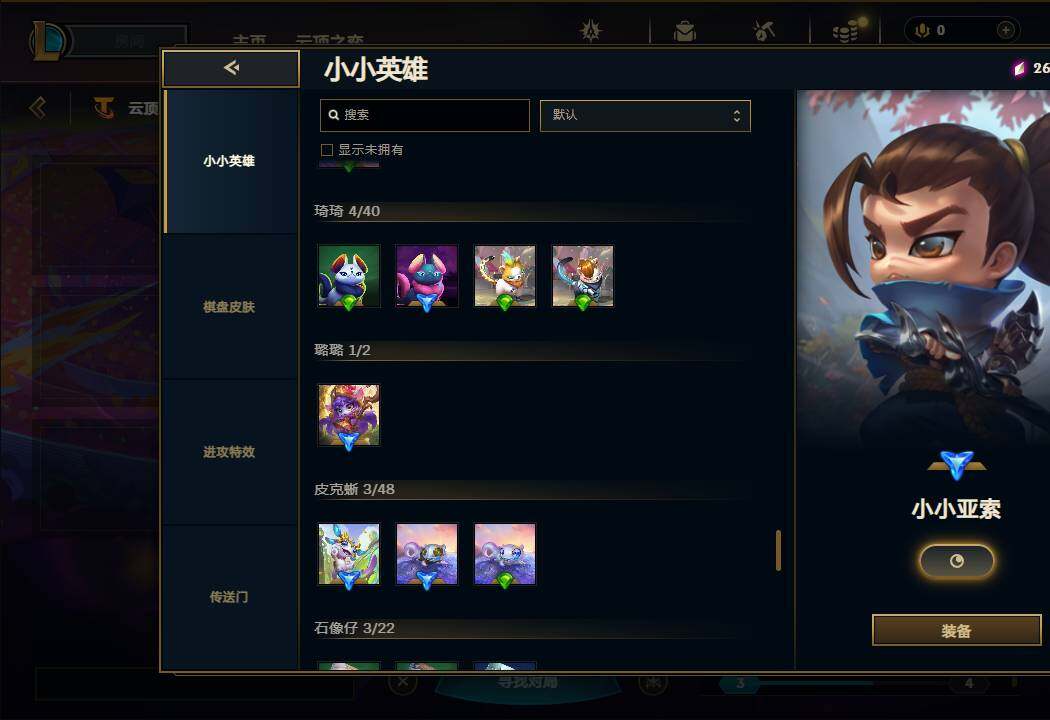The width and height of the screenshot is (1050, 720).
Task: Click the back arrow above the sidebar
Action: coord(231,68)
